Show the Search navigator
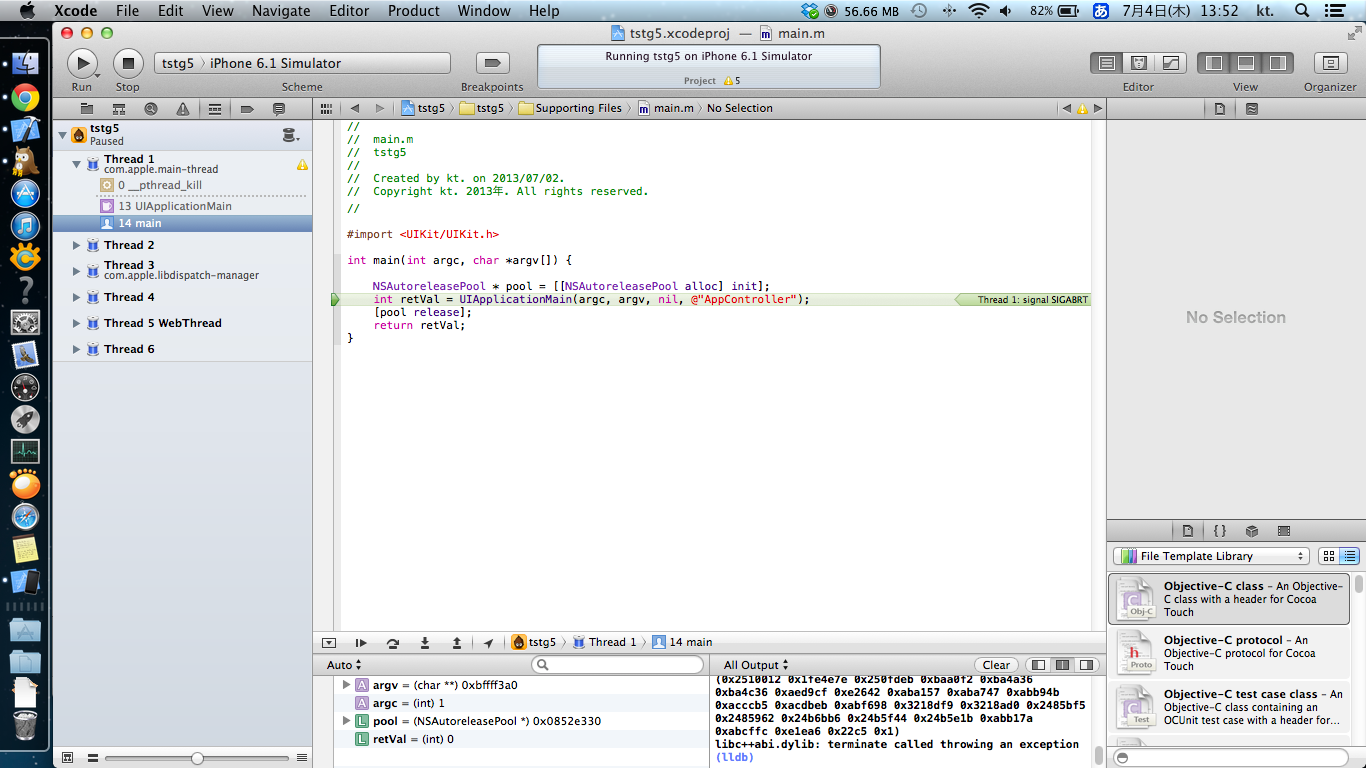This screenshot has height=768, width=1366. pyautogui.click(x=151, y=108)
